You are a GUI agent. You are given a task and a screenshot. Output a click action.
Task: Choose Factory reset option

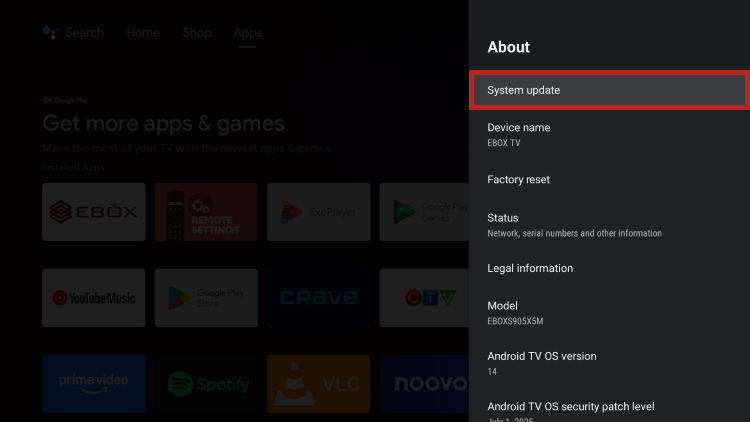pos(608,180)
